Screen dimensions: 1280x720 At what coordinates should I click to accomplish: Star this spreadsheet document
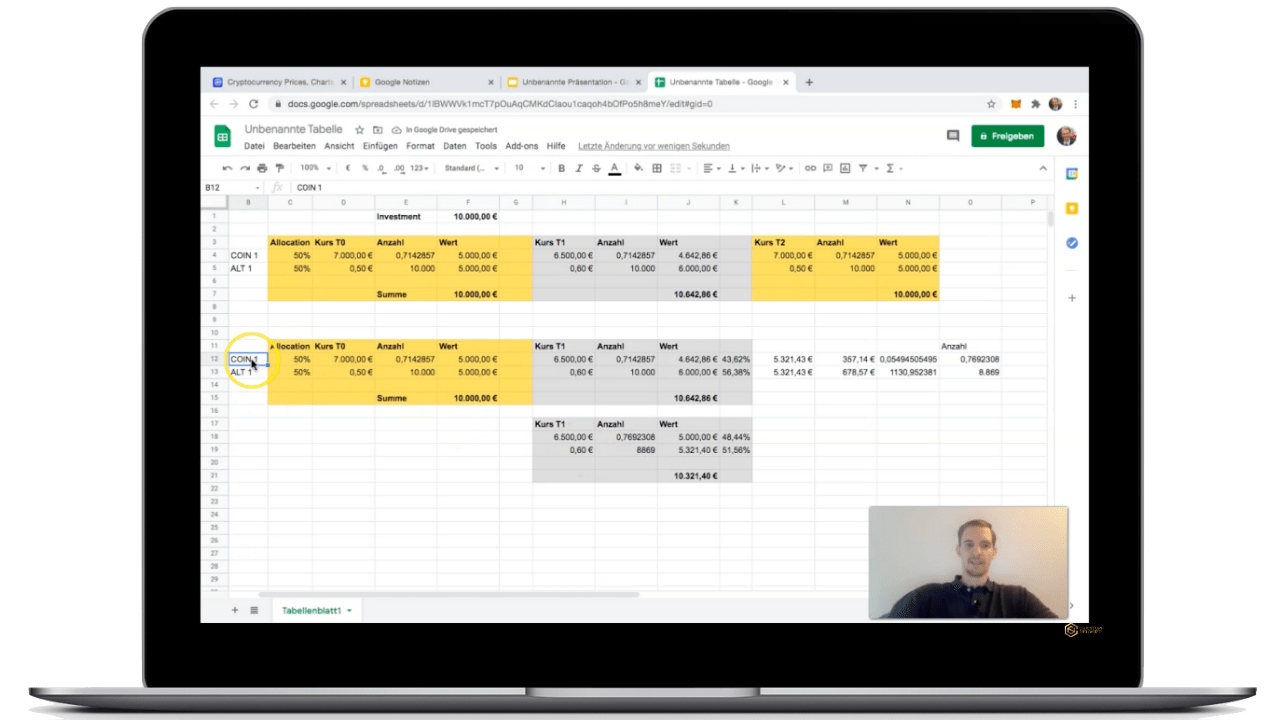coord(360,130)
